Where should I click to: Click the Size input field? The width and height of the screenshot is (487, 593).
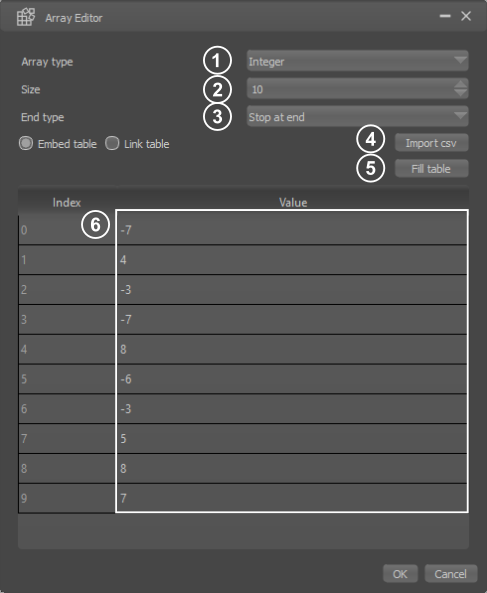(350, 89)
